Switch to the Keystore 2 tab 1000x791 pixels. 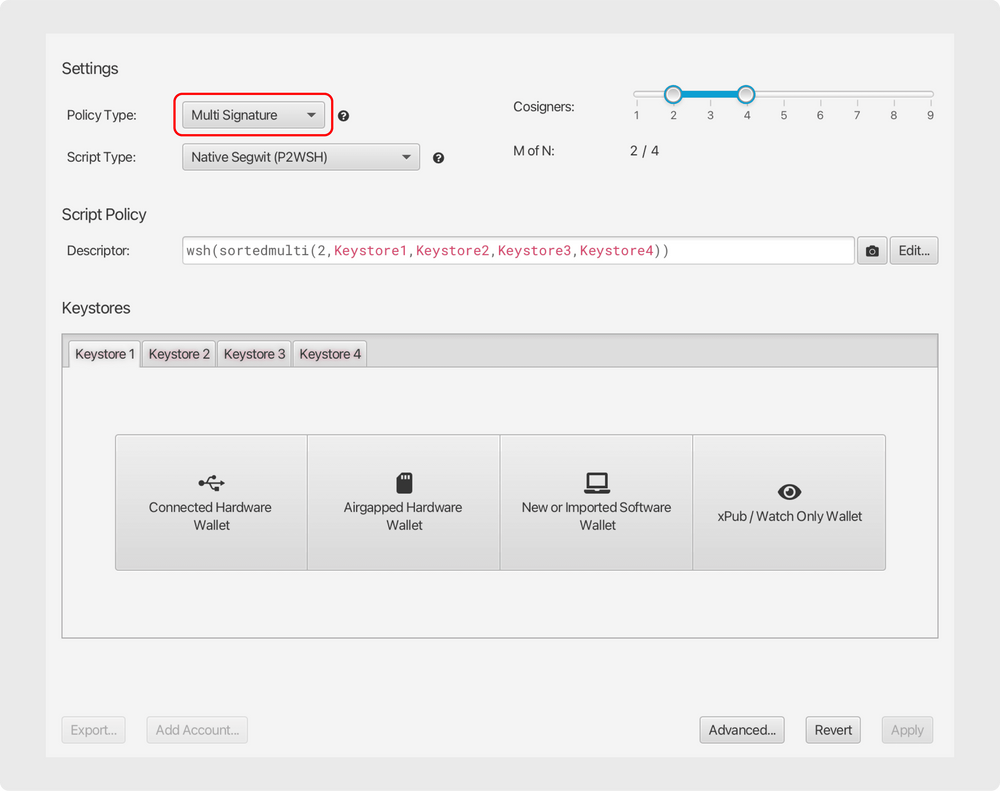(179, 354)
